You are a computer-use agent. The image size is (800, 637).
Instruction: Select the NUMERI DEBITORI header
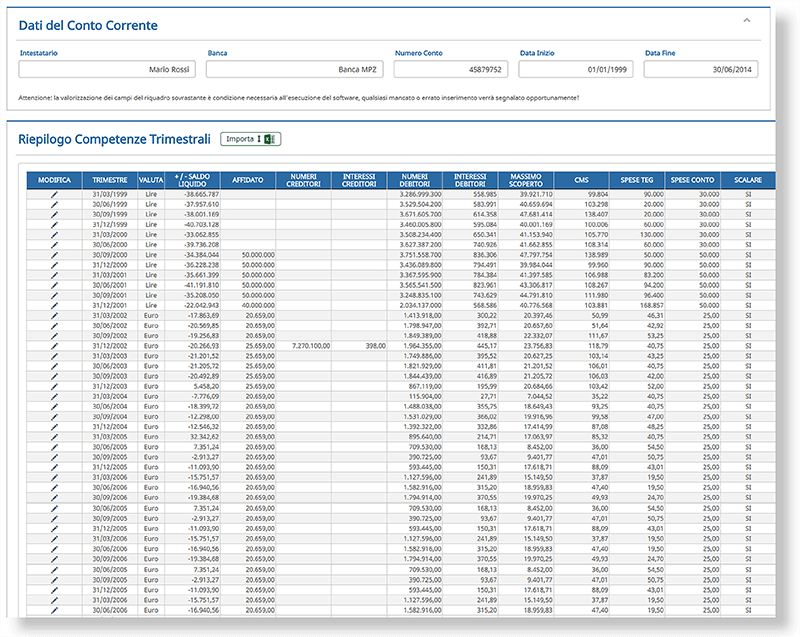(414, 180)
